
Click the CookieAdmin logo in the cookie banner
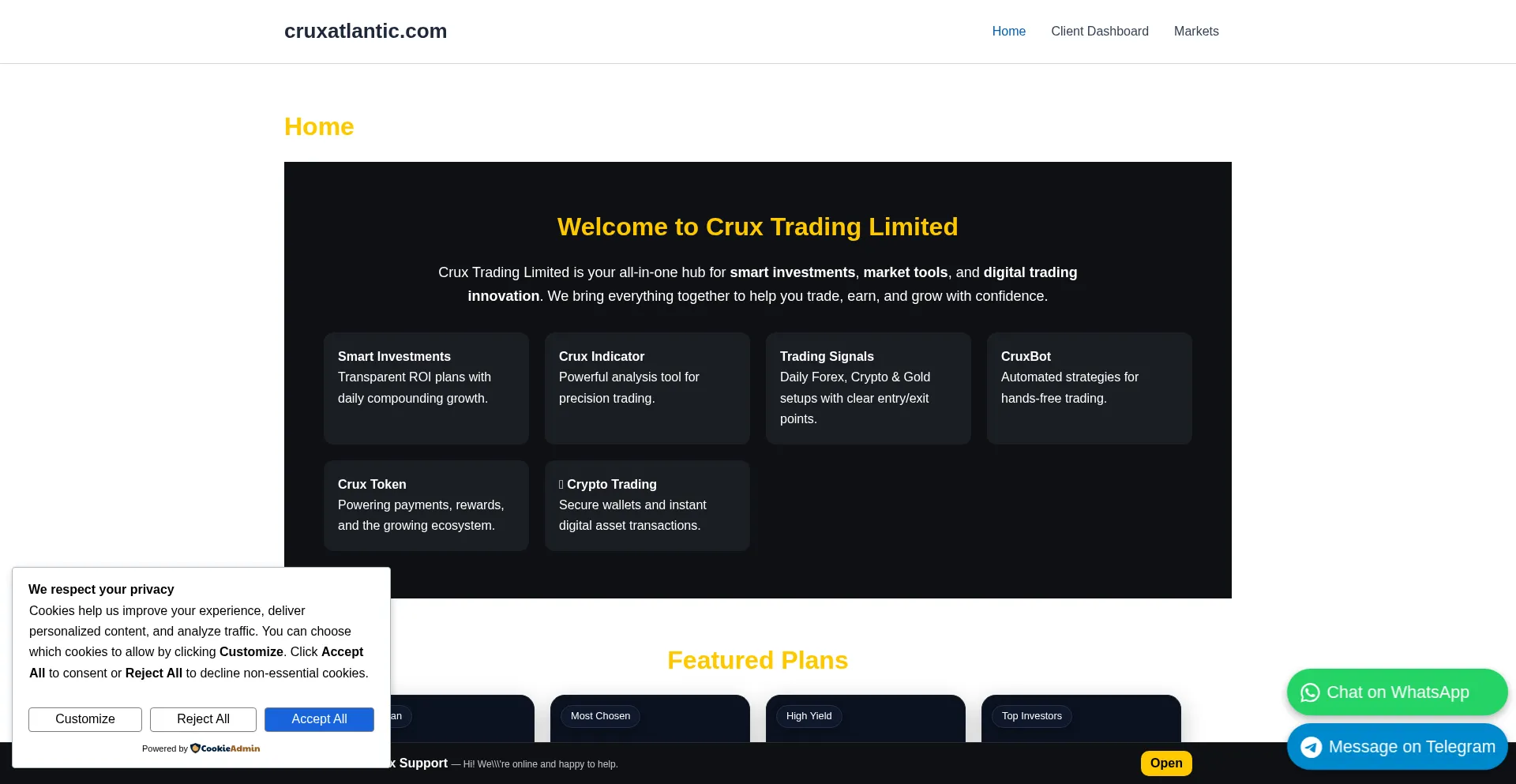coord(224,748)
